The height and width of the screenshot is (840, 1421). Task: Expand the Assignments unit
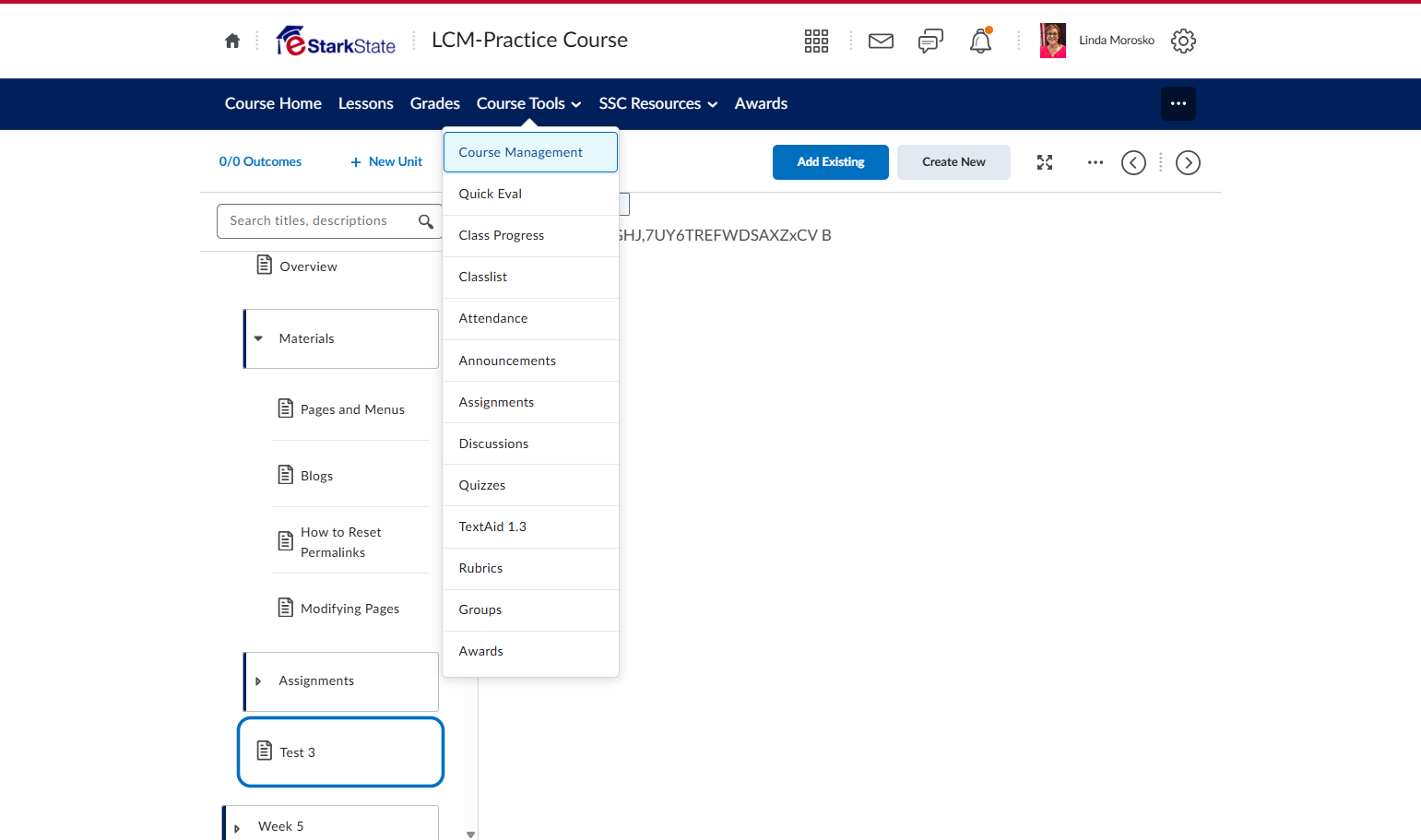pyautogui.click(x=258, y=681)
